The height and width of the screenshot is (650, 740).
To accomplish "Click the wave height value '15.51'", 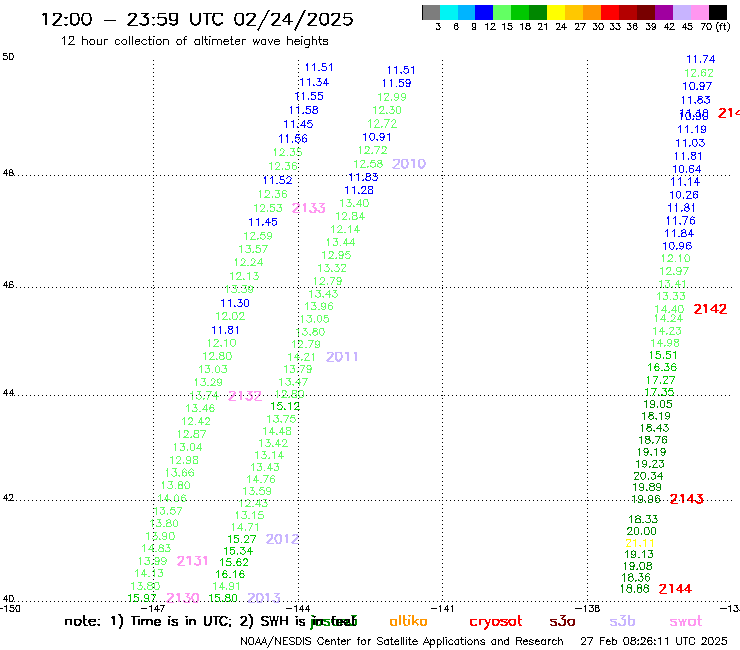I will 663,355.
